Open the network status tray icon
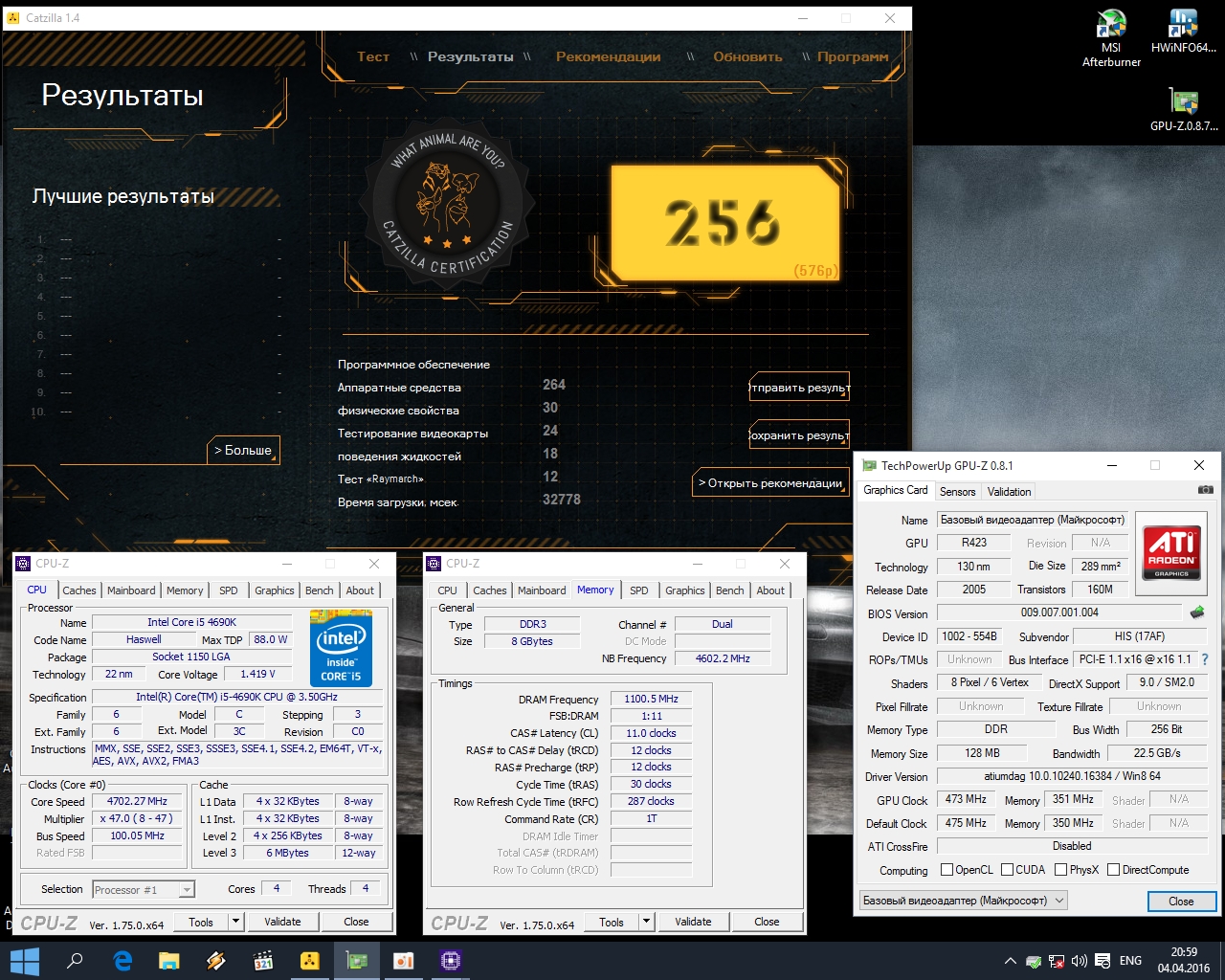This screenshot has width=1225, height=980. [1057, 961]
